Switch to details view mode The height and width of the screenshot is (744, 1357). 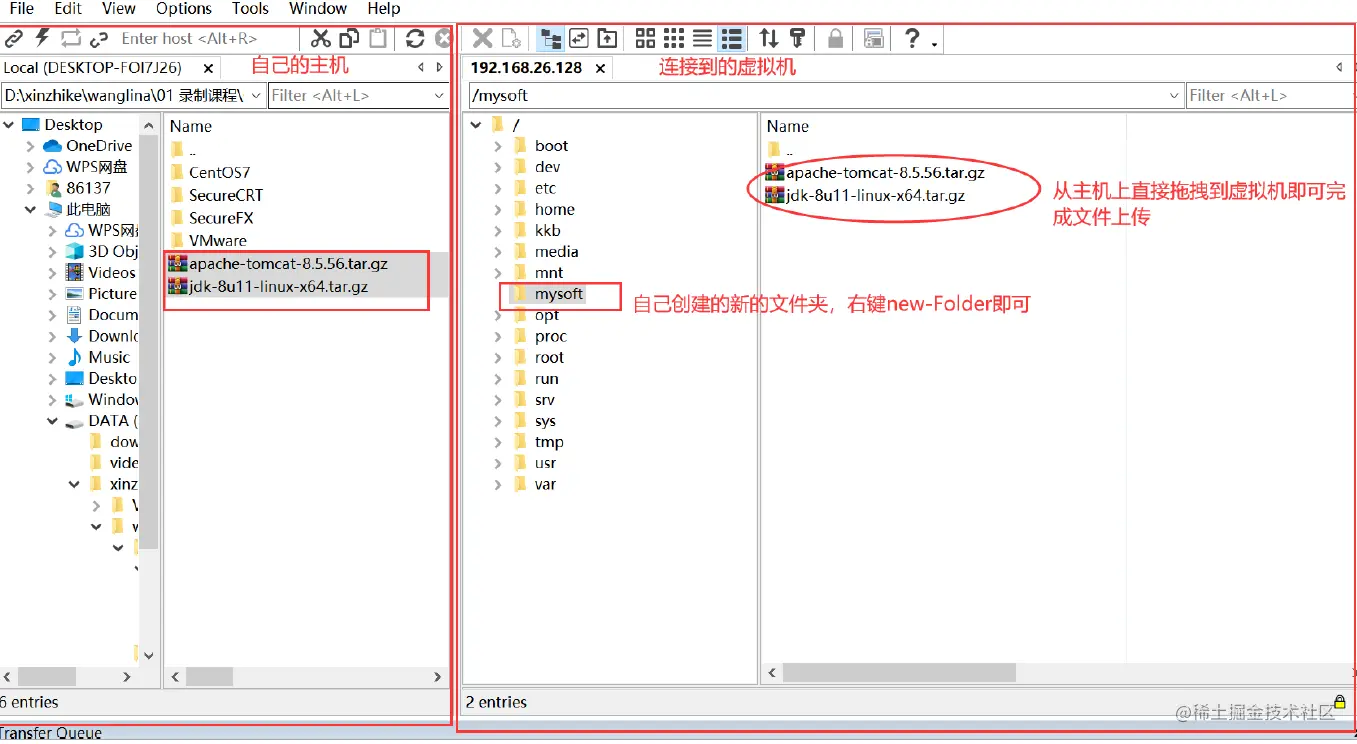pyautogui.click(x=732, y=38)
